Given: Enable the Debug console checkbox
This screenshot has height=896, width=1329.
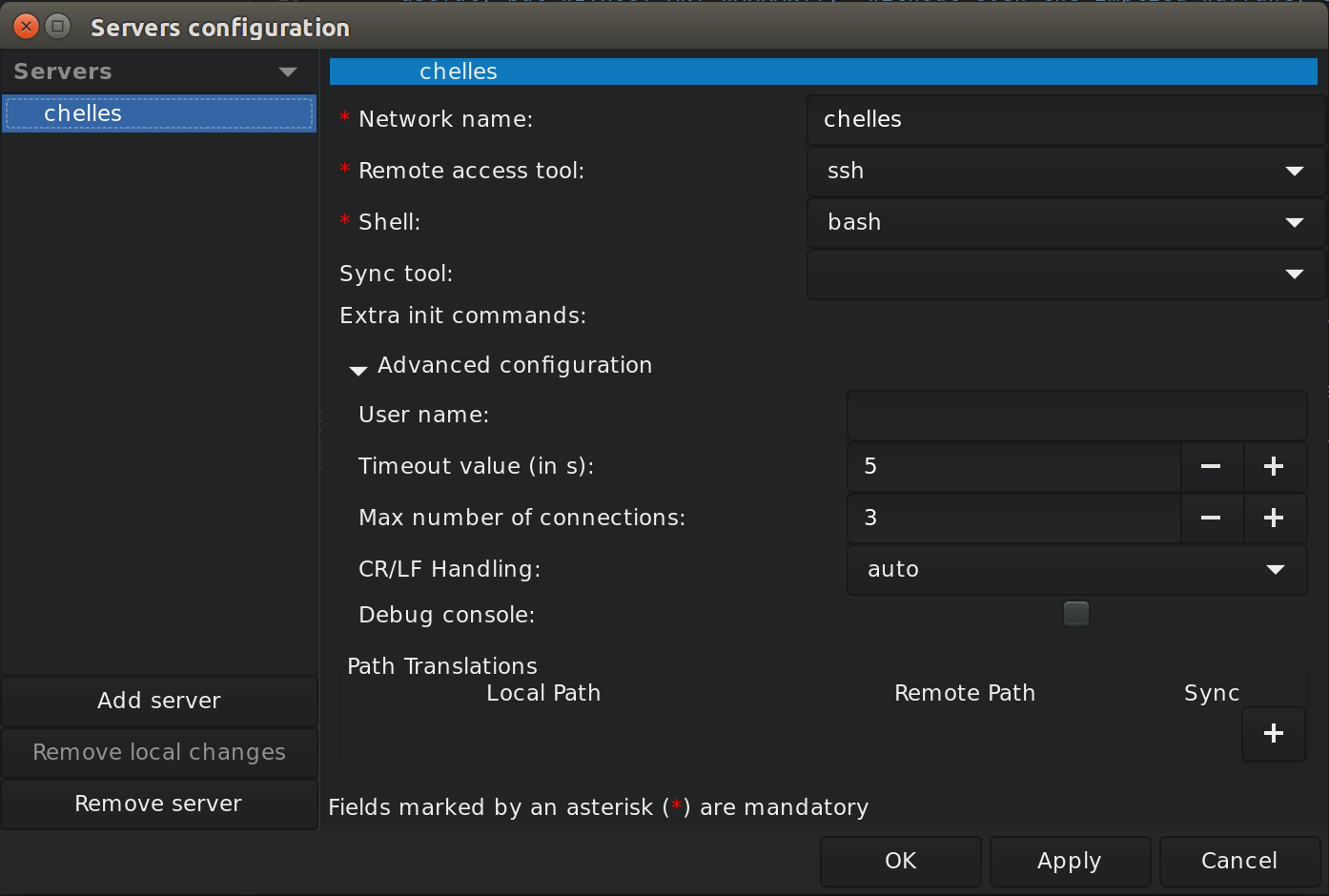Looking at the screenshot, I should point(1075,614).
